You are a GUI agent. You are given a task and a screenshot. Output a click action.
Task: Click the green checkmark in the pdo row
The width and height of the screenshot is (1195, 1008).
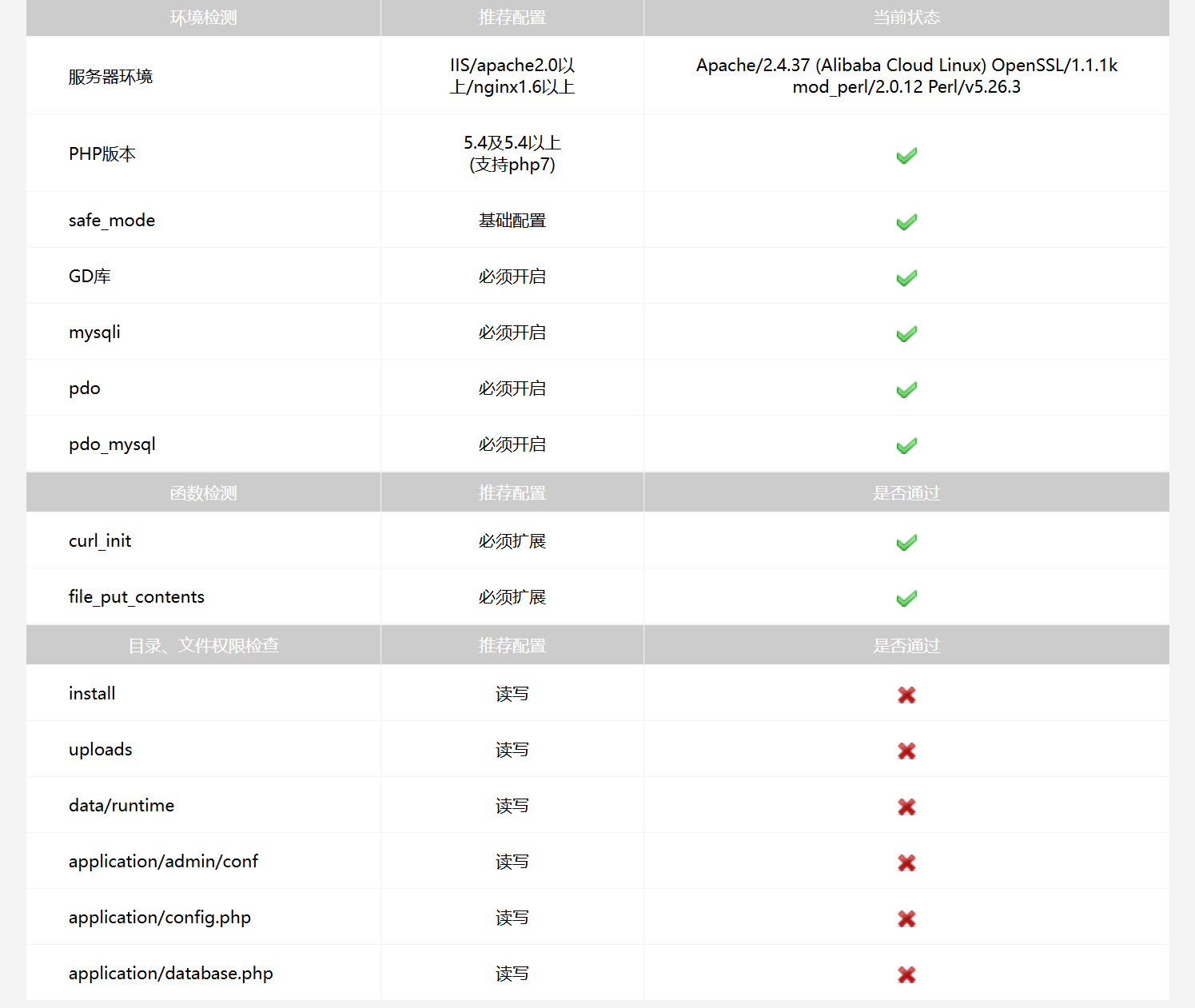906,389
